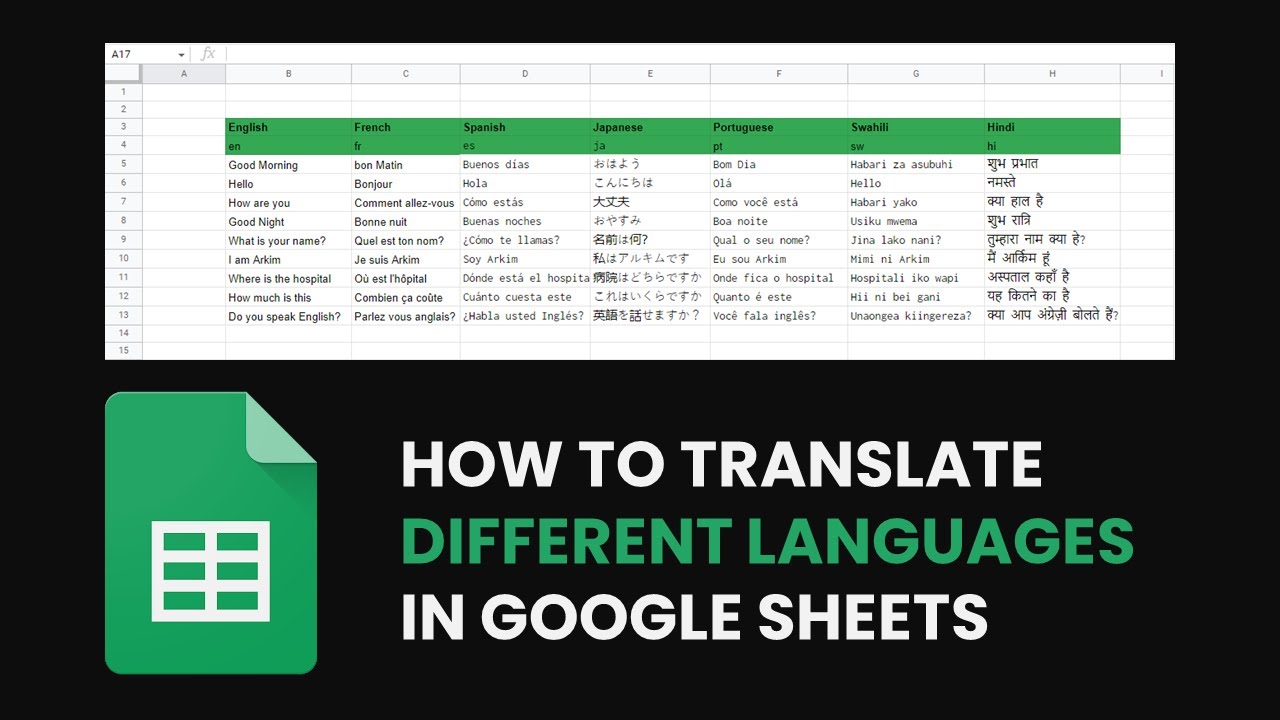Select the "Usiku mwema" cell
Screen dimensions: 1280x720
coord(916,222)
